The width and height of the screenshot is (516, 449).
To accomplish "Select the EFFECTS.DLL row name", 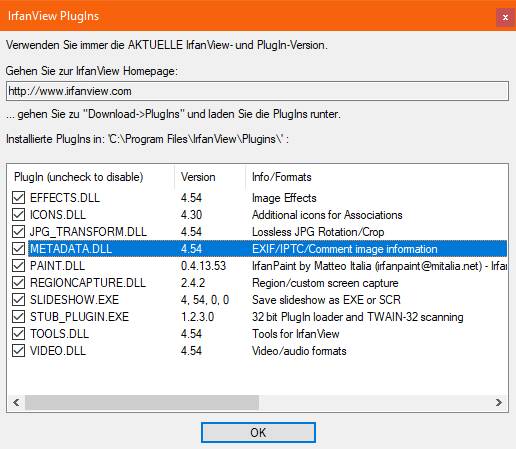I will tap(65, 198).
